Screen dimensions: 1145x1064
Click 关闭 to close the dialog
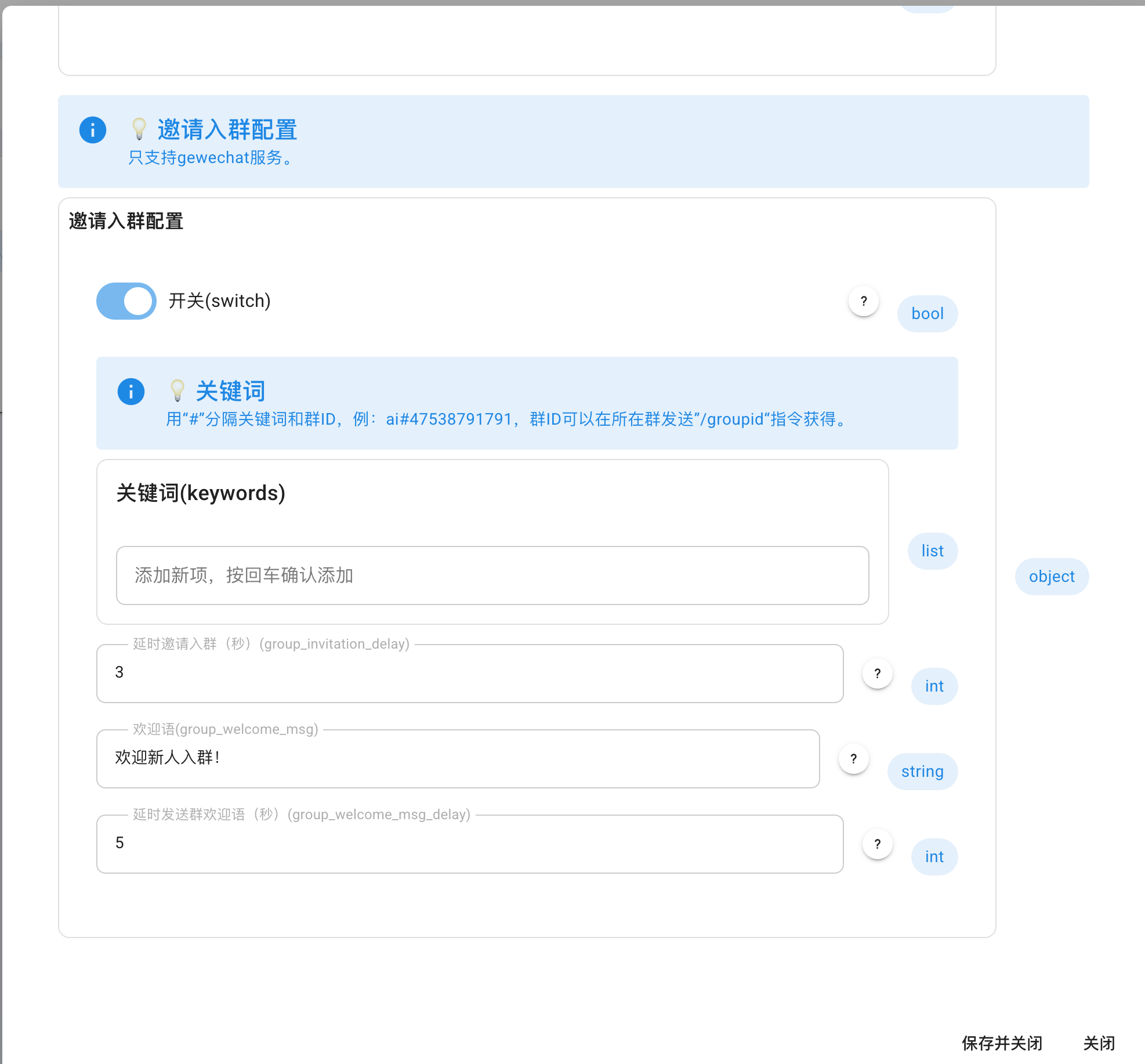tap(1099, 1043)
